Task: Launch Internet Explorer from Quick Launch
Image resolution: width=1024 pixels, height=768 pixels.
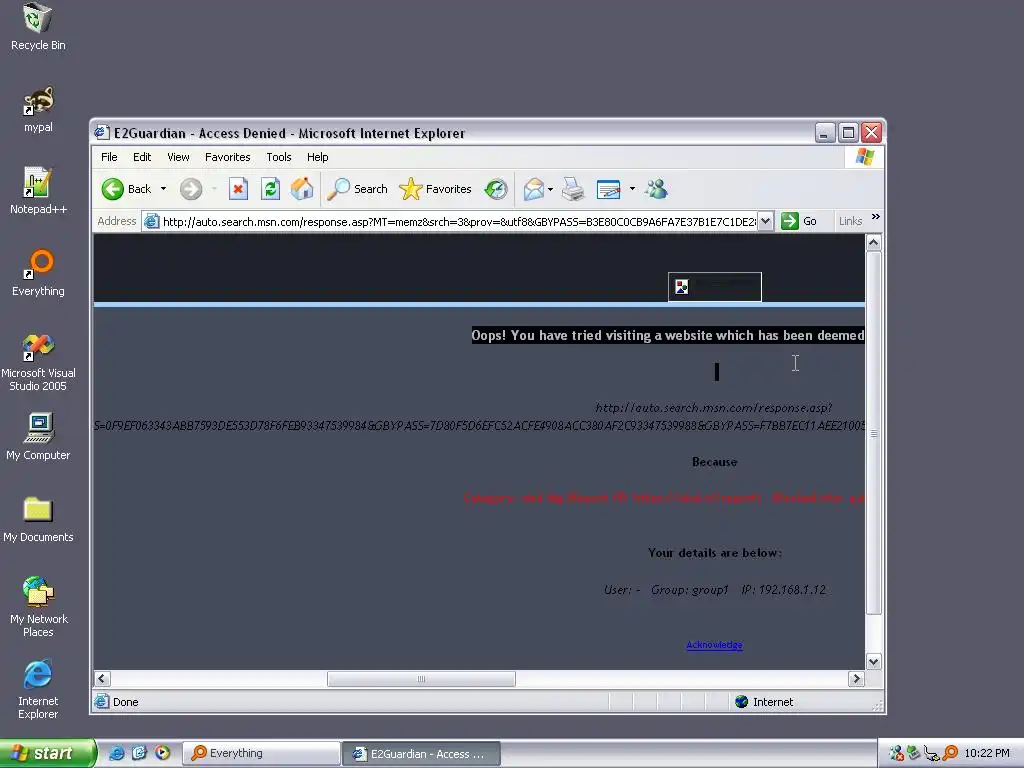Action: pyautogui.click(x=116, y=753)
